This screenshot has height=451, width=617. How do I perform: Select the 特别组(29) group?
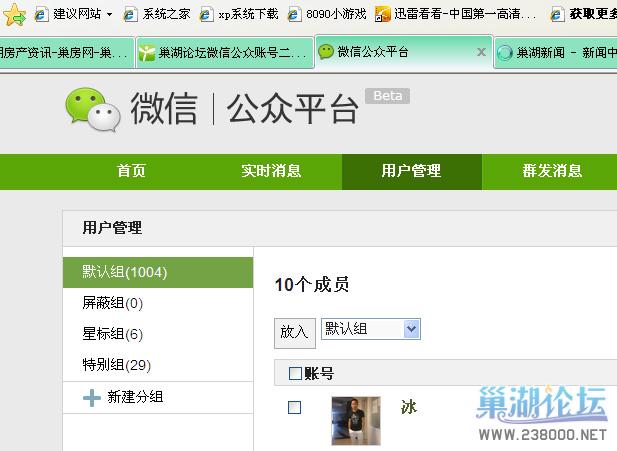tap(158, 365)
